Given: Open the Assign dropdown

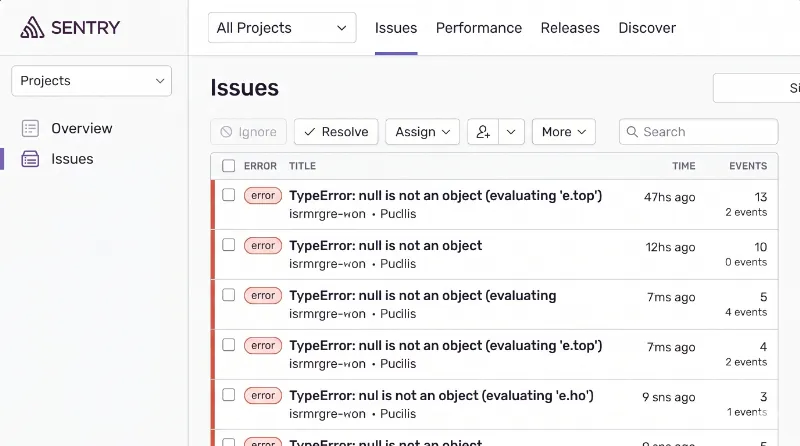Looking at the screenshot, I should click(422, 132).
